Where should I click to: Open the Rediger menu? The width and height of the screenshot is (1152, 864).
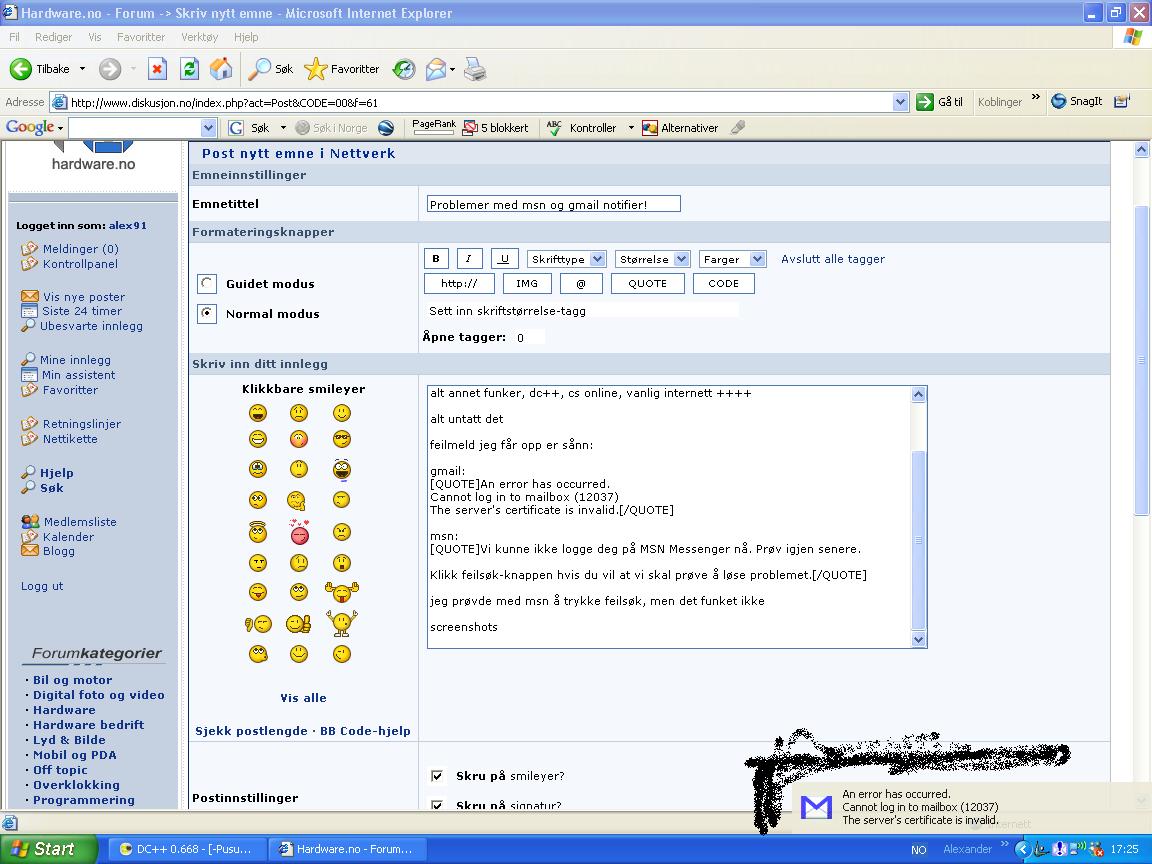[x=54, y=37]
